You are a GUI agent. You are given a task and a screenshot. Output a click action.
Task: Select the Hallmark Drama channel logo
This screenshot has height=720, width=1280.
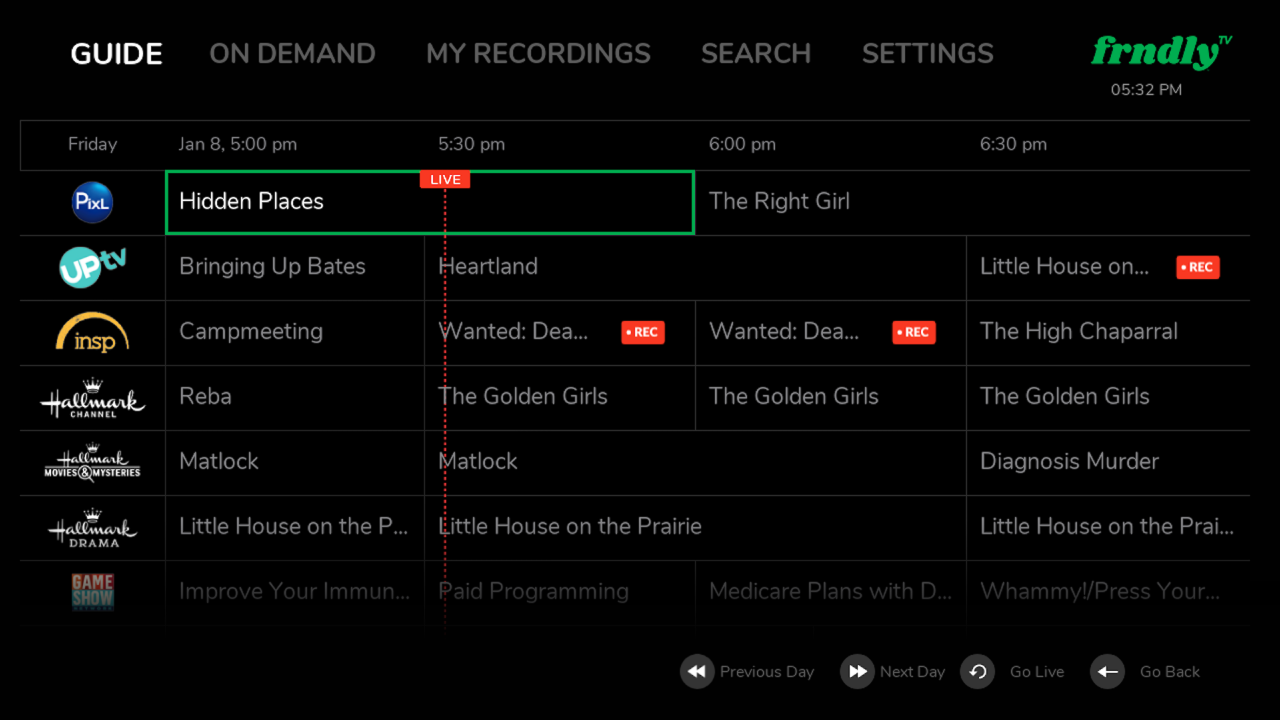coord(93,528)
